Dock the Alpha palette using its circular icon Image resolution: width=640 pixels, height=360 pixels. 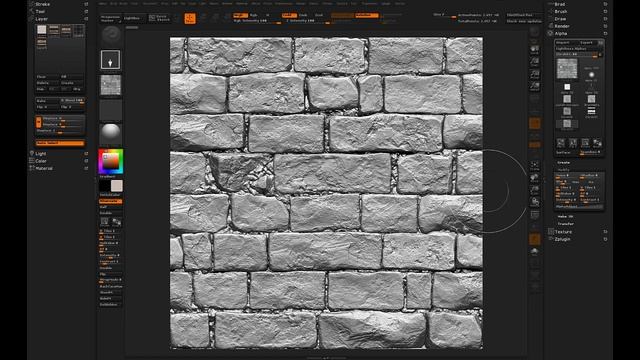tap(605, 33)
